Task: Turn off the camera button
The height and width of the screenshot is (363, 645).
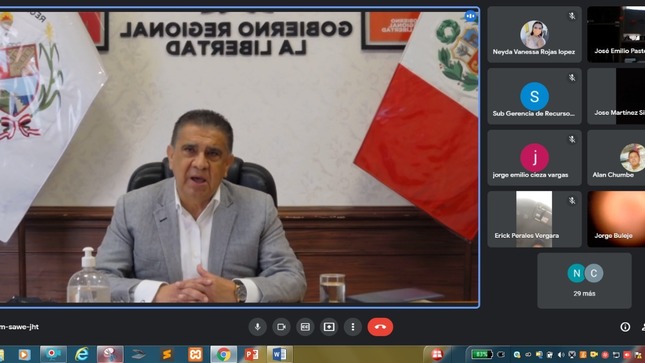Action: (x=281, y=327)
